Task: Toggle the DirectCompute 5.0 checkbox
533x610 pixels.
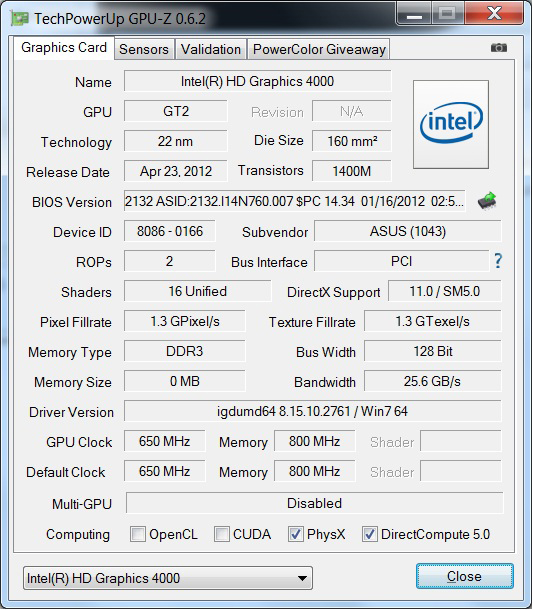Action: click(370, 534)
